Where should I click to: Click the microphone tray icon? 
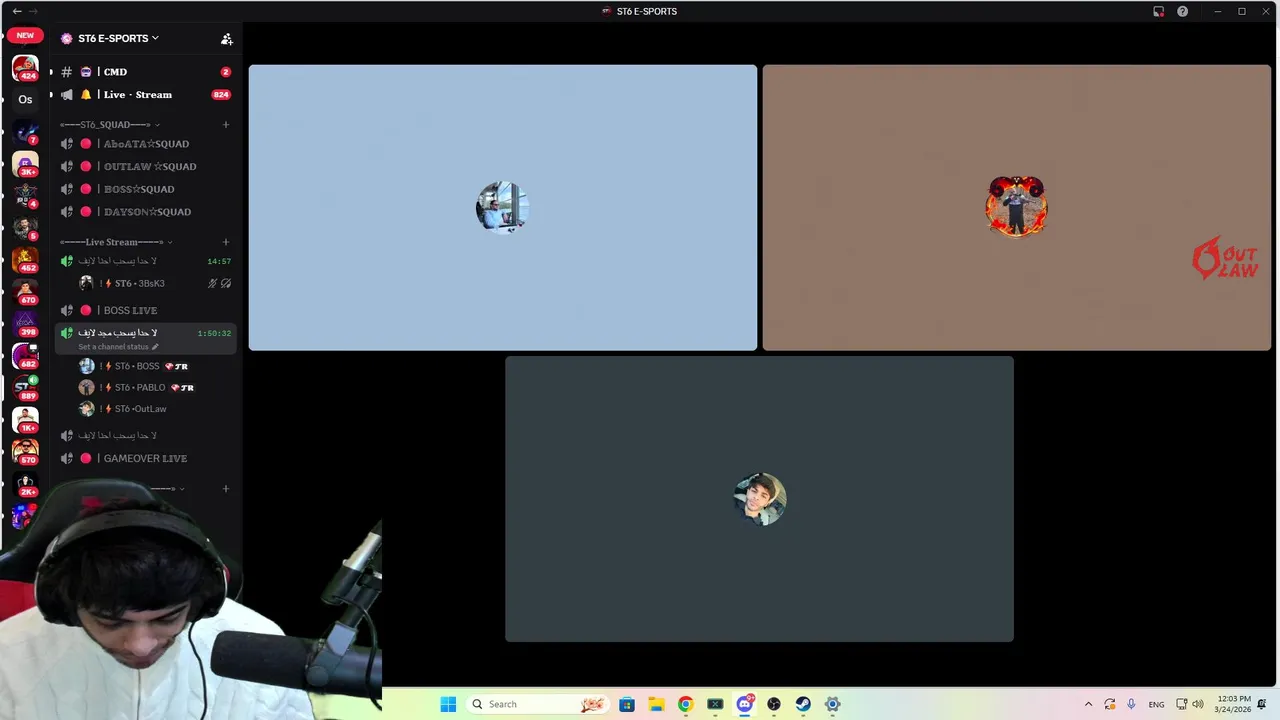(x=1131, y=705)
